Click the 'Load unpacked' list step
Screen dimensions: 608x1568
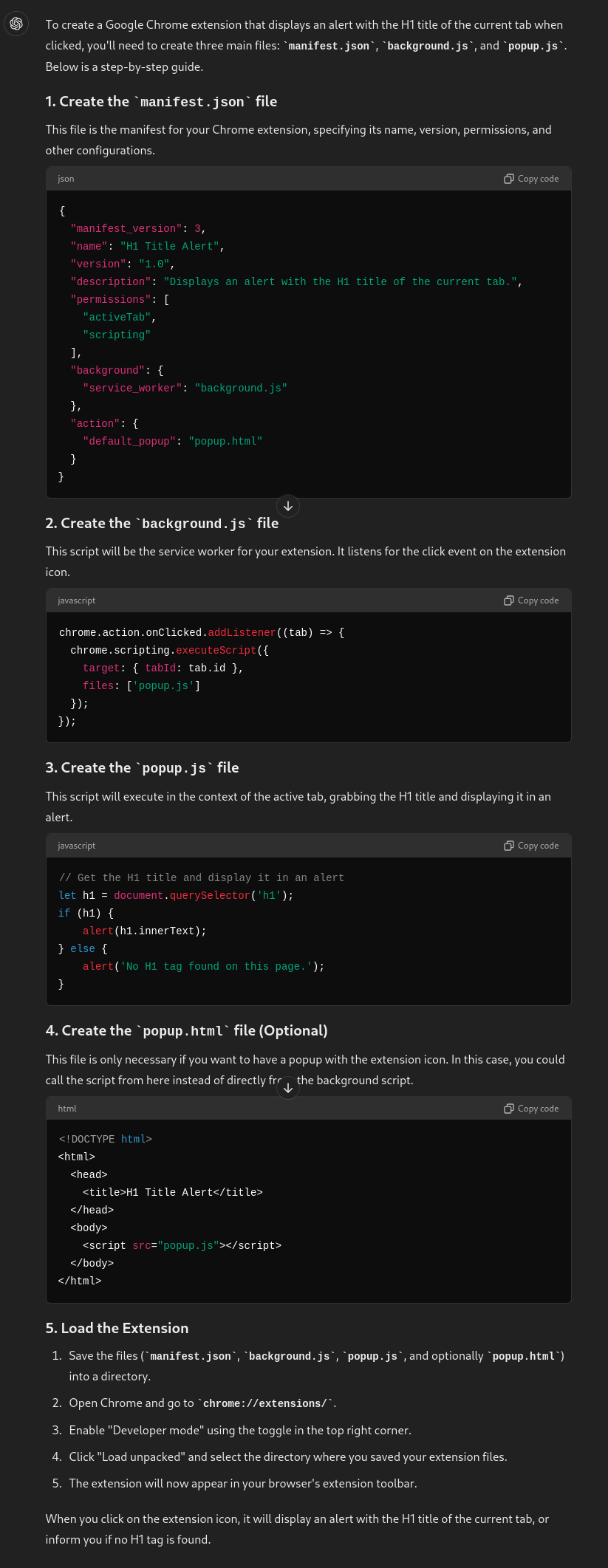click(x=288, y=1456)
